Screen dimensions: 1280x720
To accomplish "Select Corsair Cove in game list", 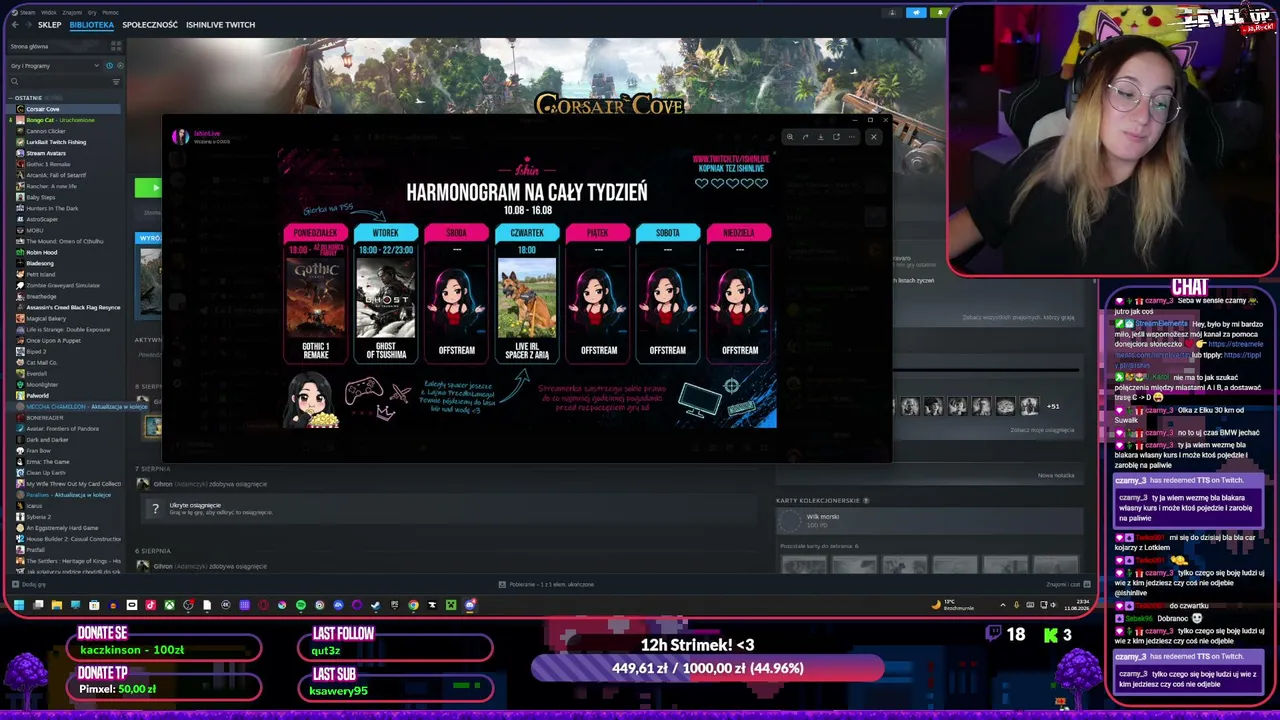I will click(x=64, y=109).
